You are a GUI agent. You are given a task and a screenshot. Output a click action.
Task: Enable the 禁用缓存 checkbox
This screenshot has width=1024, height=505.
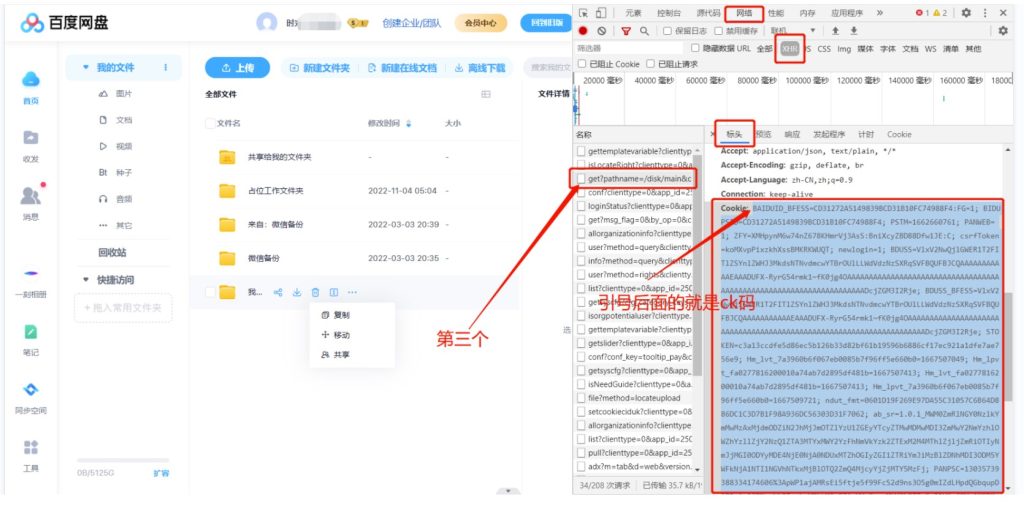click(x=718, y=31)
